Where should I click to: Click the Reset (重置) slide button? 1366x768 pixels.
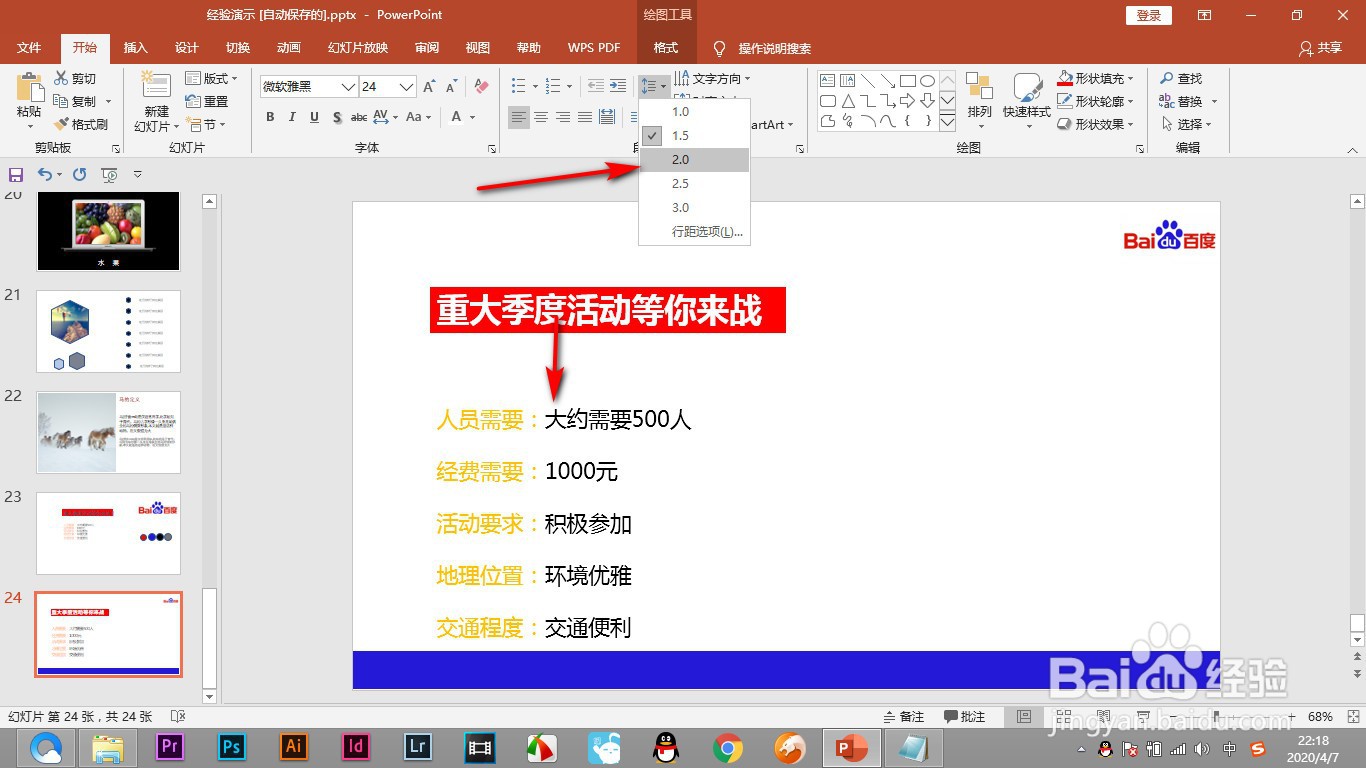coord(207,101)
